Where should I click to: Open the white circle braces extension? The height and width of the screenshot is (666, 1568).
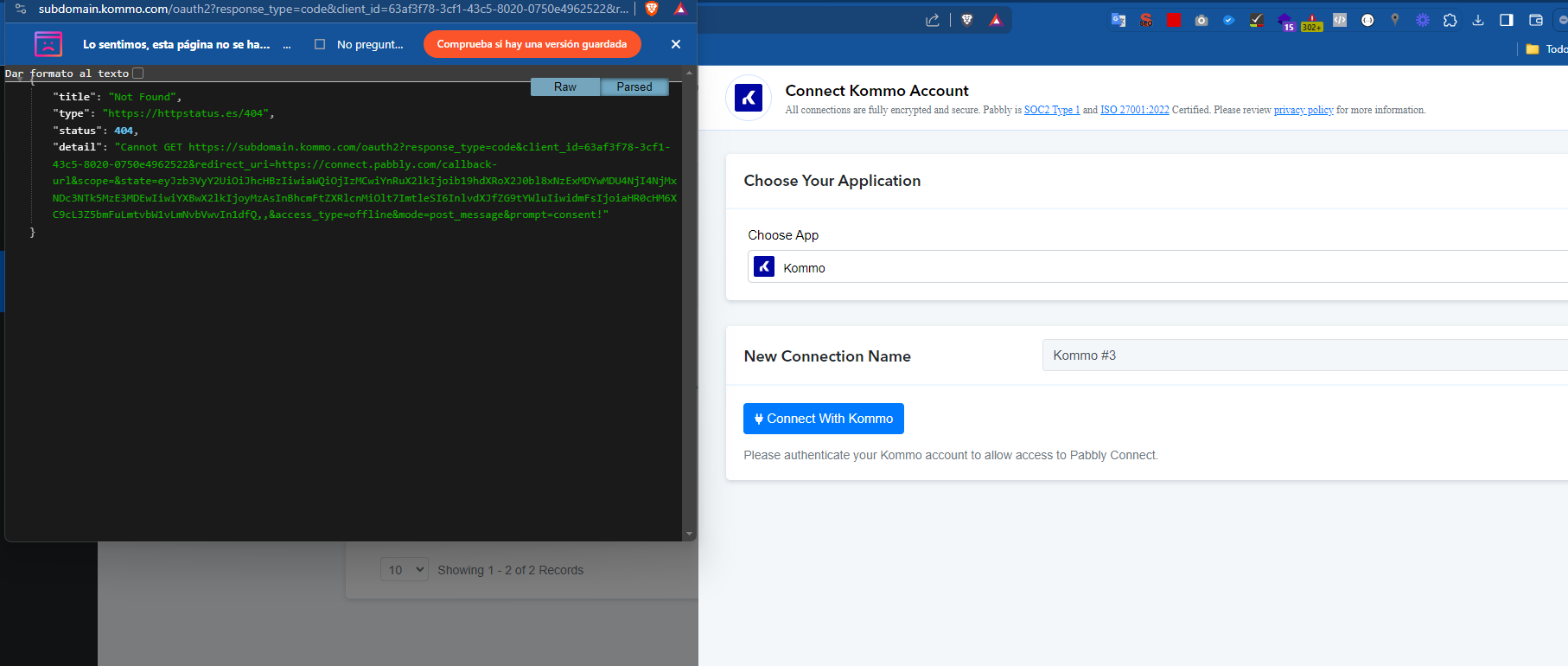point(1367,20)
